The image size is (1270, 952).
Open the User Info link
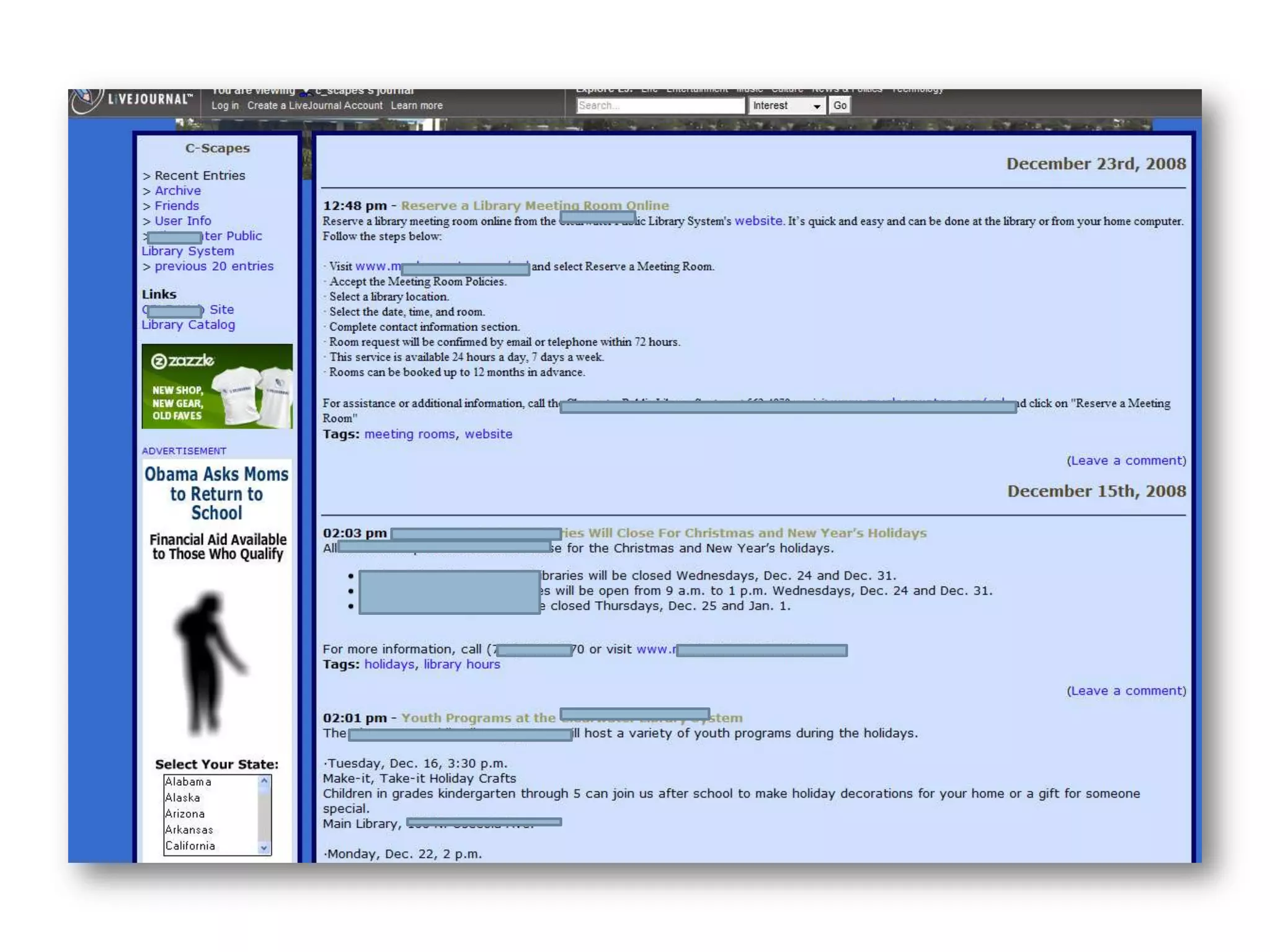pyautogui.click(x=182, y=221)
